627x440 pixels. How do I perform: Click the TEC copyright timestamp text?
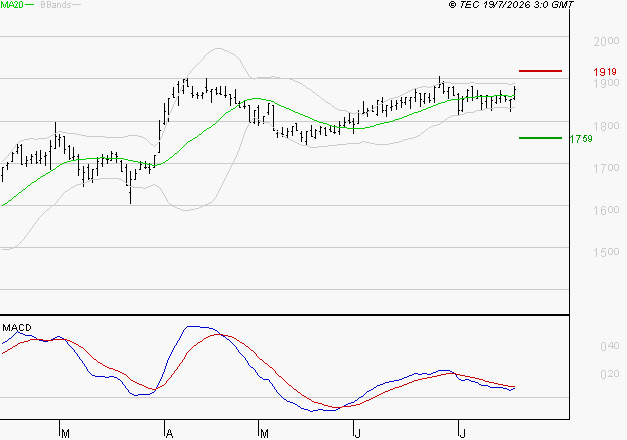tap(511, 5)
